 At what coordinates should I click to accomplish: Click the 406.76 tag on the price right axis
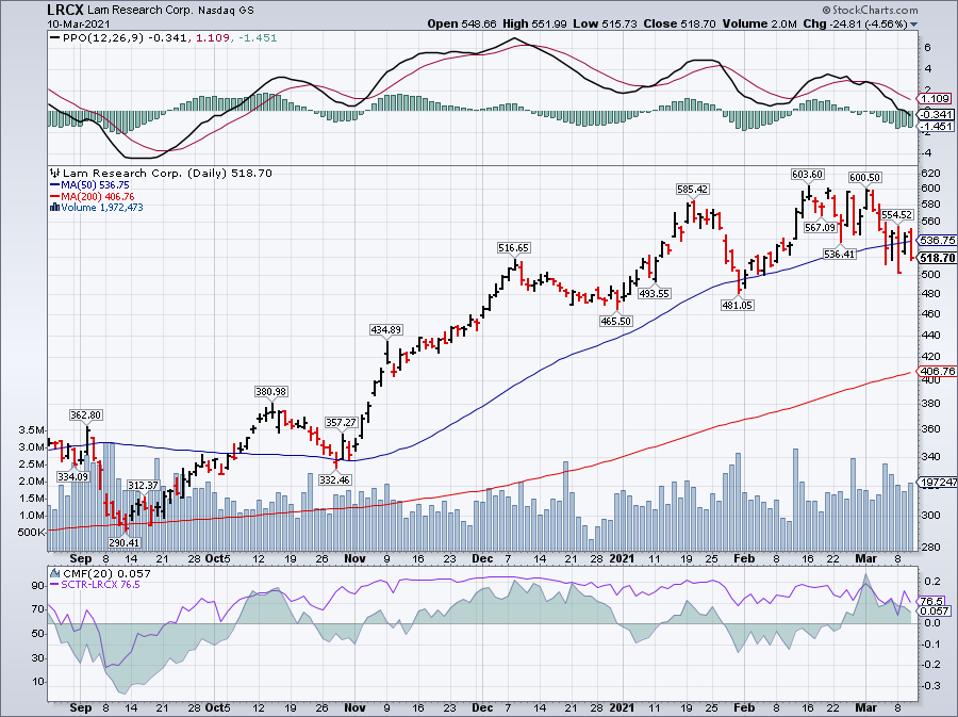point(937,371)
